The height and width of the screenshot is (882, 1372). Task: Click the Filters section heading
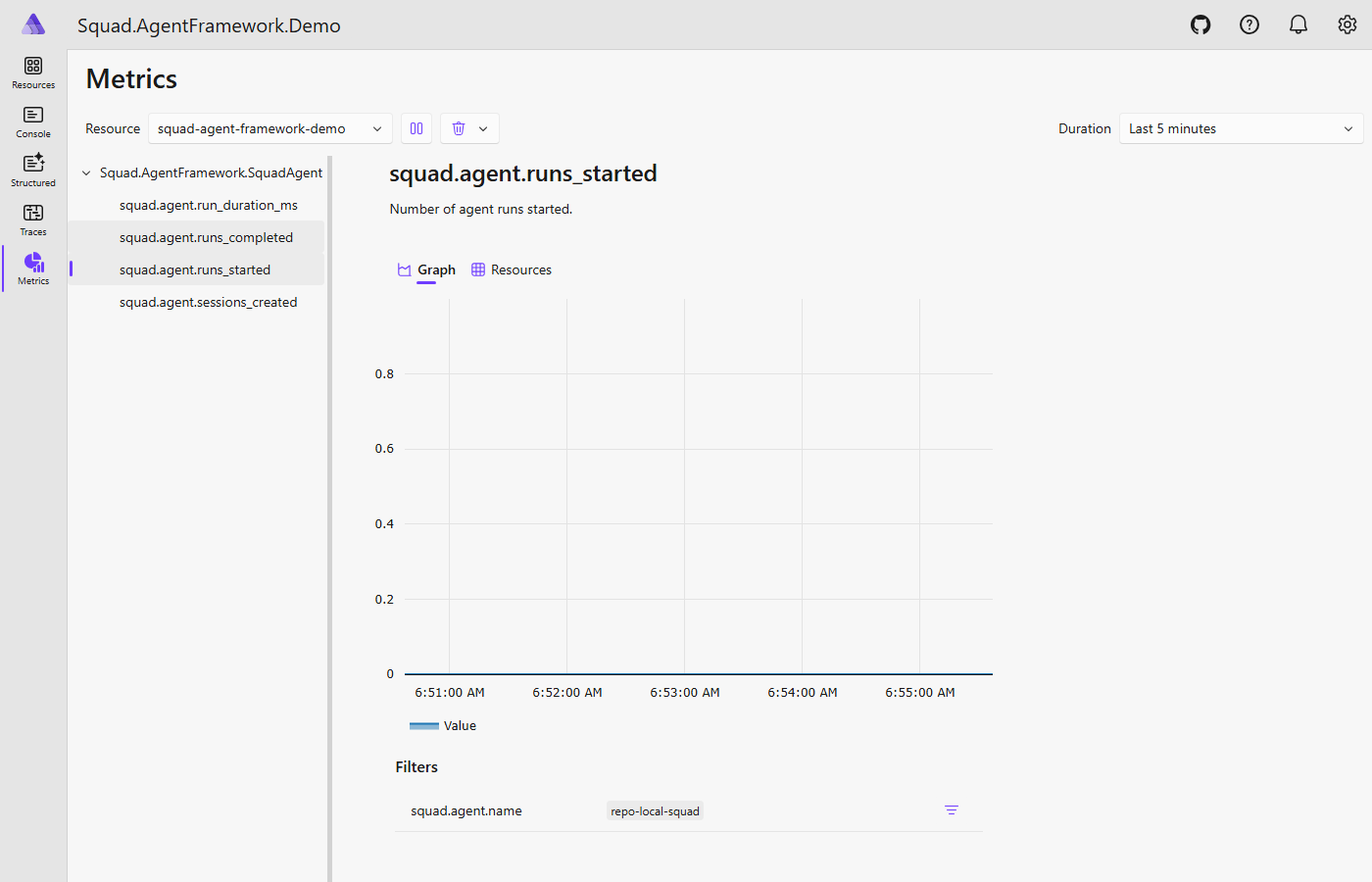pyautogui.click(x=416, y=767)
